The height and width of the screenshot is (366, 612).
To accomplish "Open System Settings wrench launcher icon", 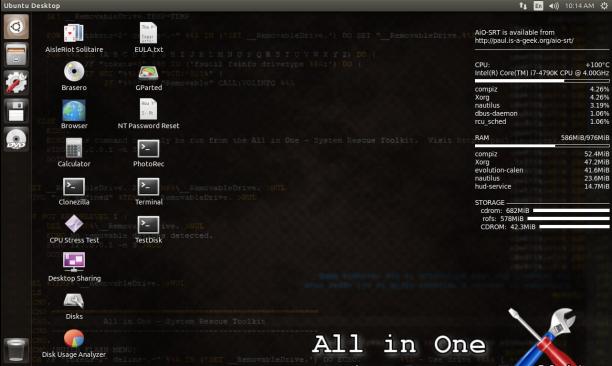I will coord(16,82).
